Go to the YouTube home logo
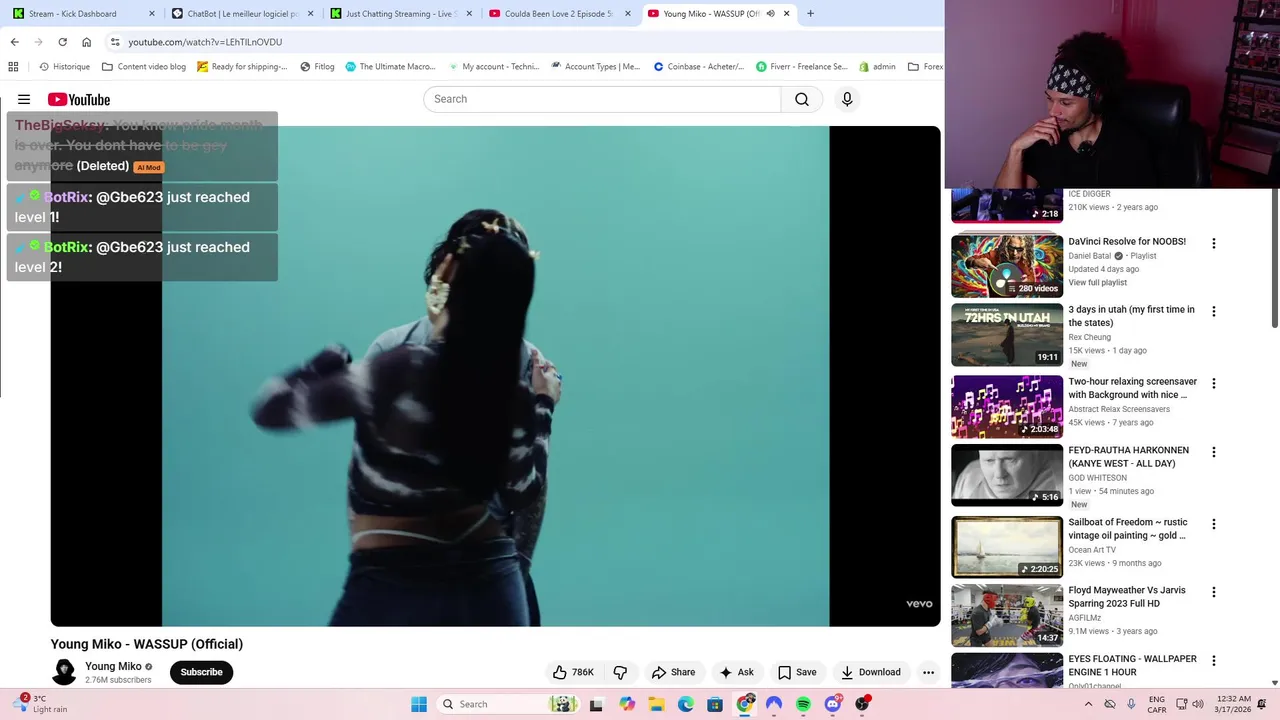The width and height of the screenshot is (1280, 720). 79,99
